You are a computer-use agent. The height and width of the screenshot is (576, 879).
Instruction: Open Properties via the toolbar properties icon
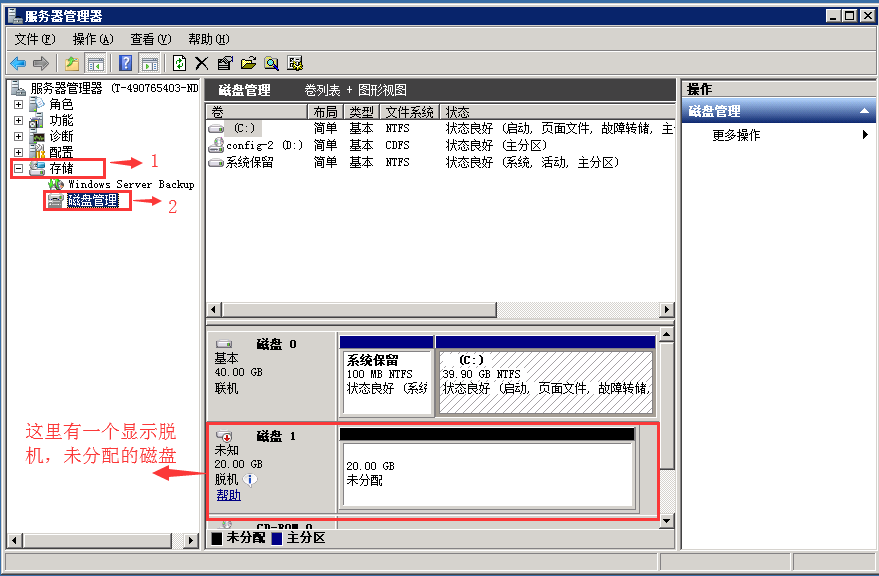[x=224, y=63]
